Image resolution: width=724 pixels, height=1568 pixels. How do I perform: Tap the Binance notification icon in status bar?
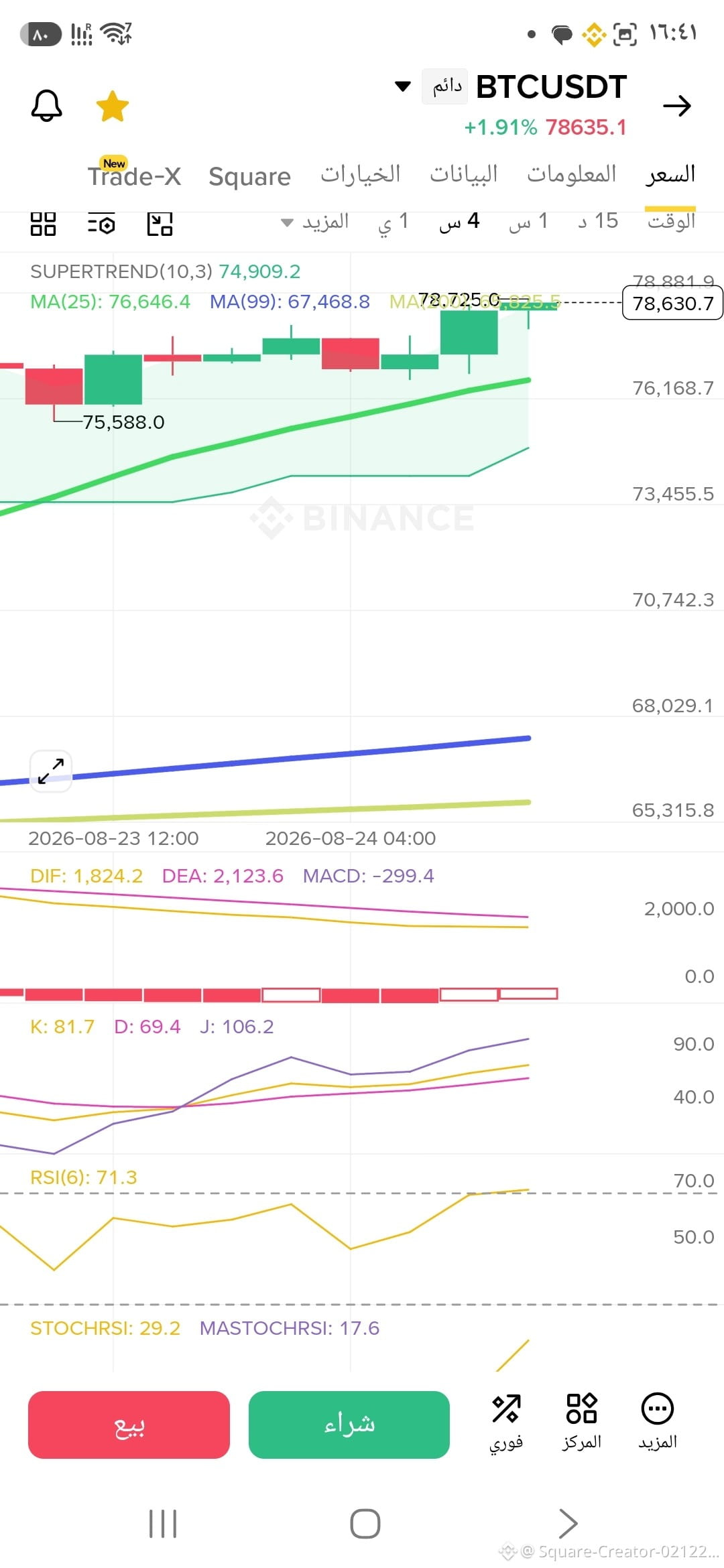[x=593, y=34]
